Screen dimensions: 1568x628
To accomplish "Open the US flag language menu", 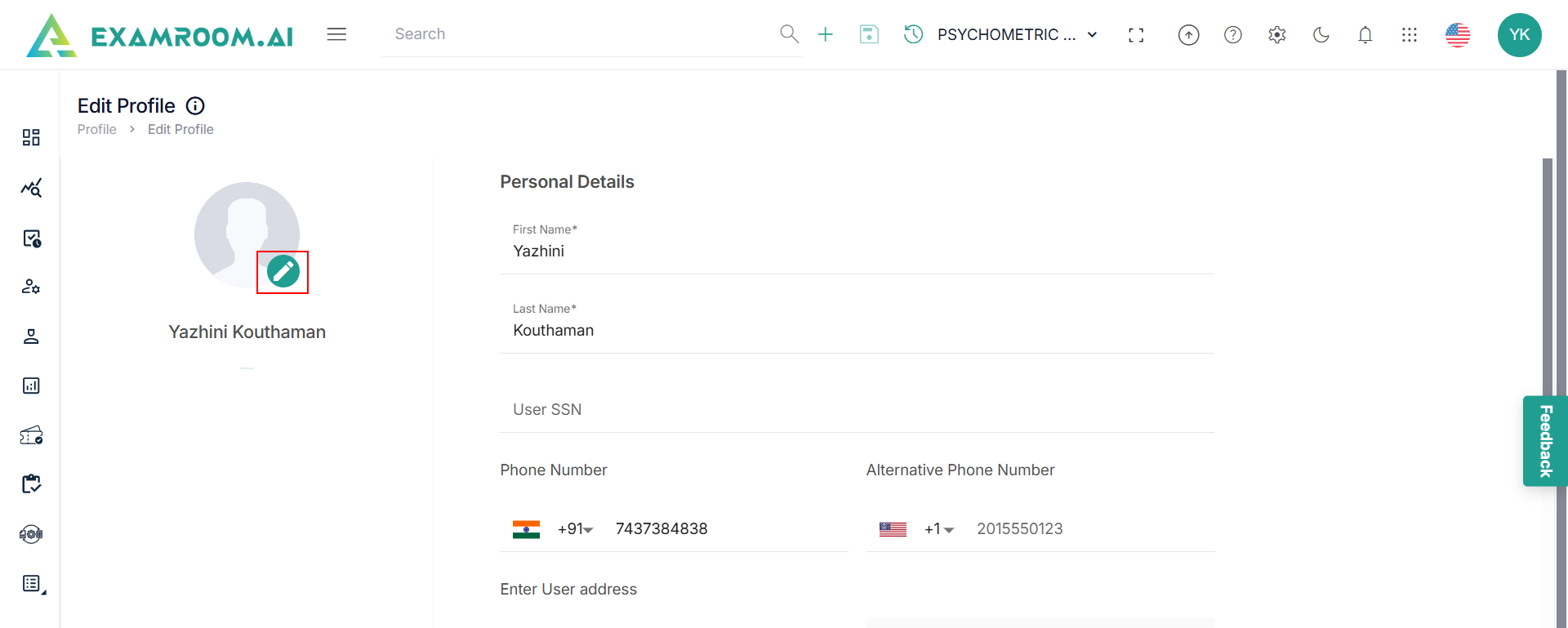I will coord(1457,35).
